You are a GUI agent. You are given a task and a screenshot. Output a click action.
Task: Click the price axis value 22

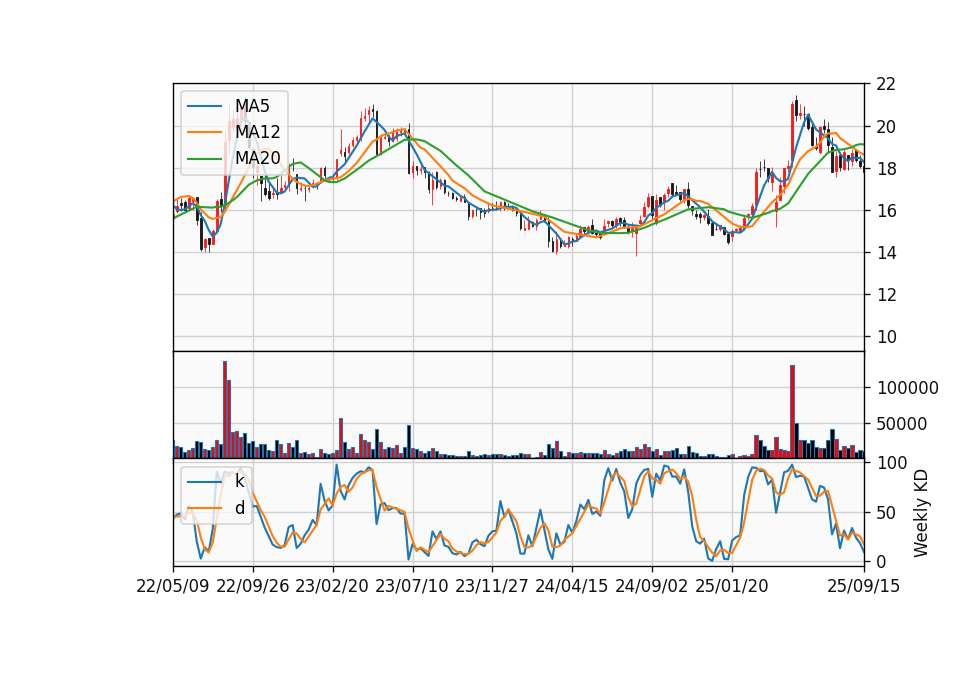coord(886,84)
